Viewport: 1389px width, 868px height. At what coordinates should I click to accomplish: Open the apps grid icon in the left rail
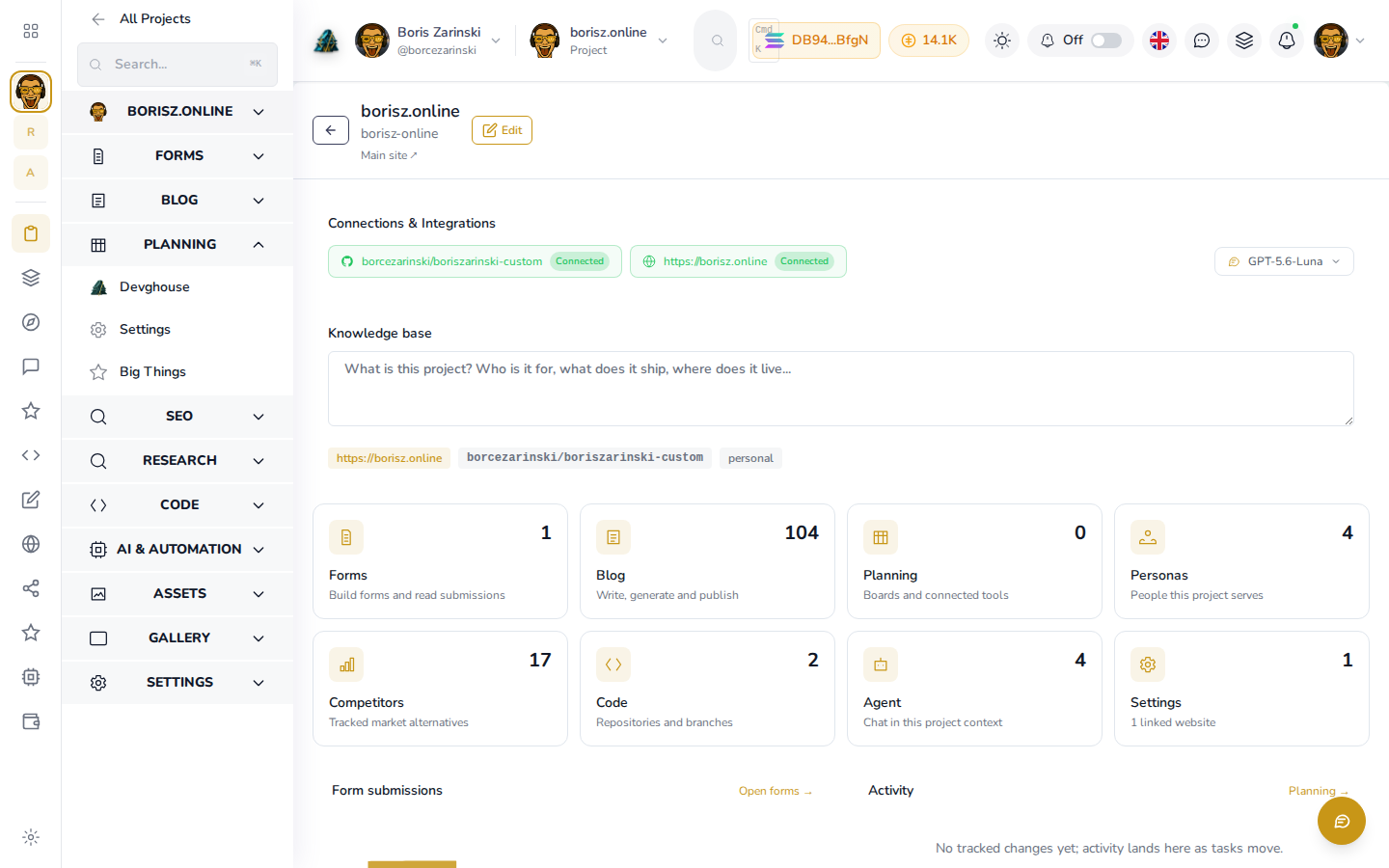pos(31,31)
